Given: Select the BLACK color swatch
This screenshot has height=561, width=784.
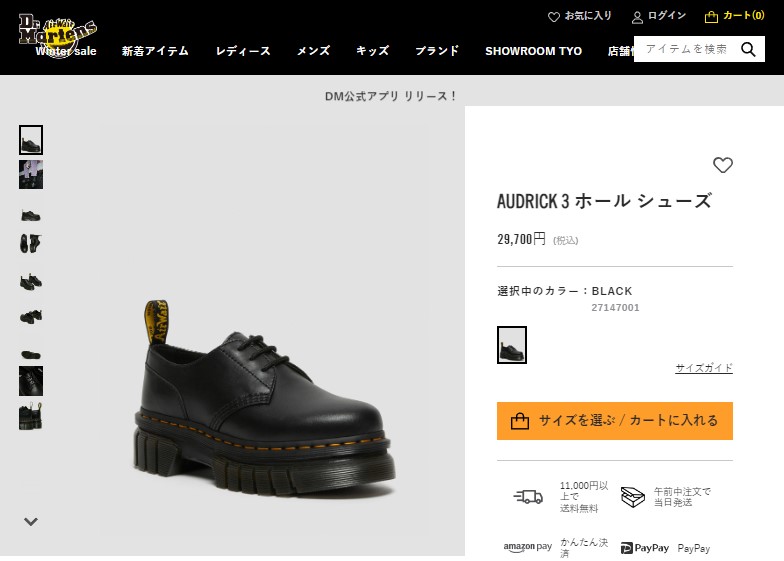Looking at the screenshot, I should tap(512, 345).
